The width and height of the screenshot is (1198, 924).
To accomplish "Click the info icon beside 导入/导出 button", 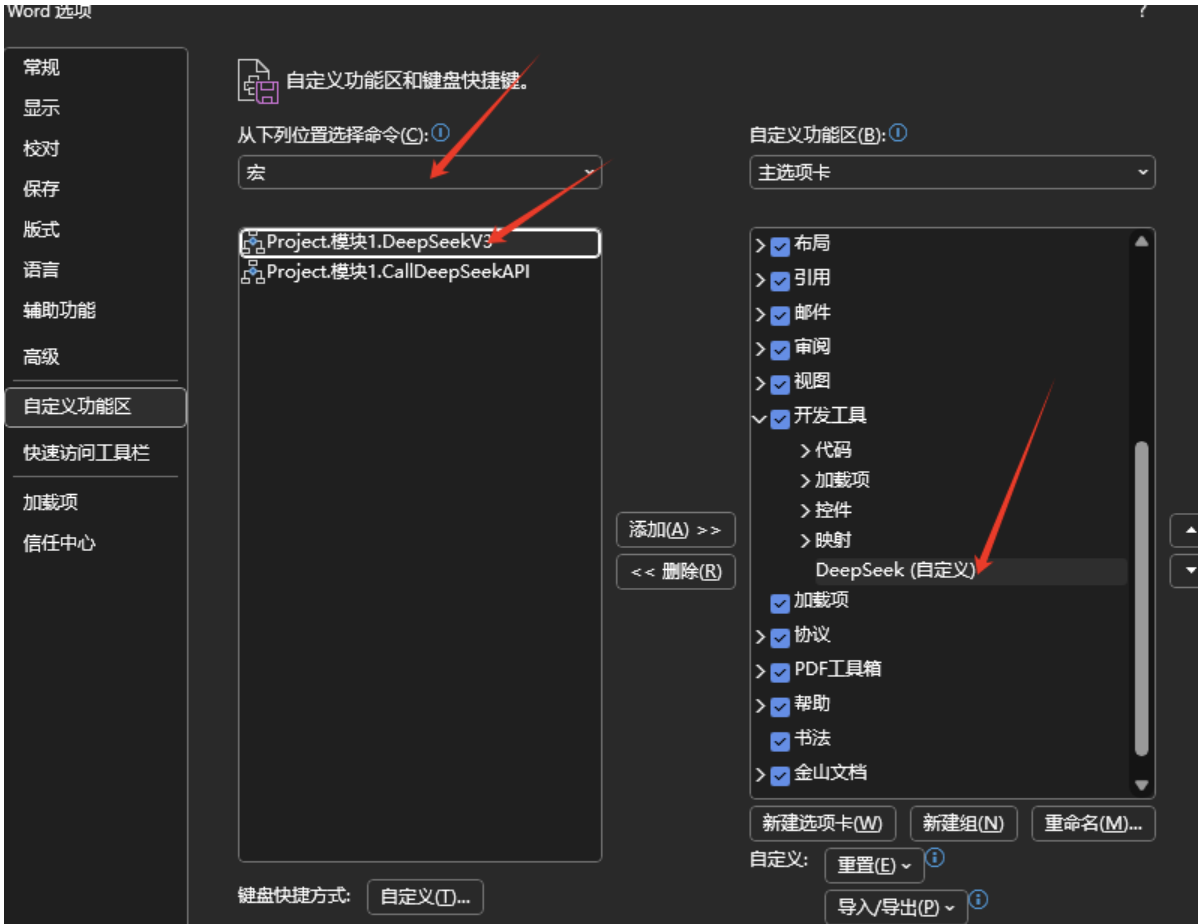I will point(978,899).
